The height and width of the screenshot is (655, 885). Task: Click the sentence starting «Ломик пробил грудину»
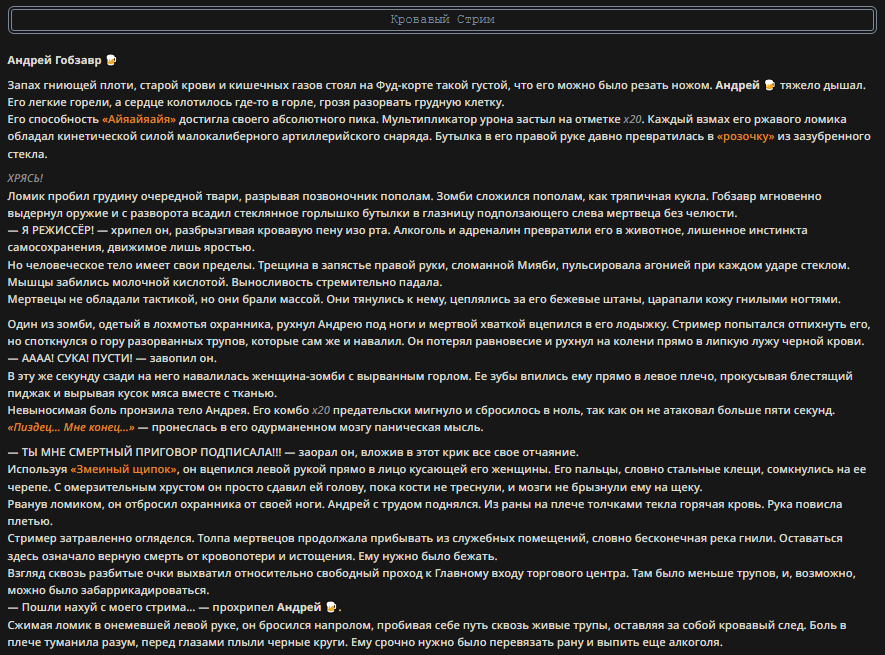click(220, 196)
